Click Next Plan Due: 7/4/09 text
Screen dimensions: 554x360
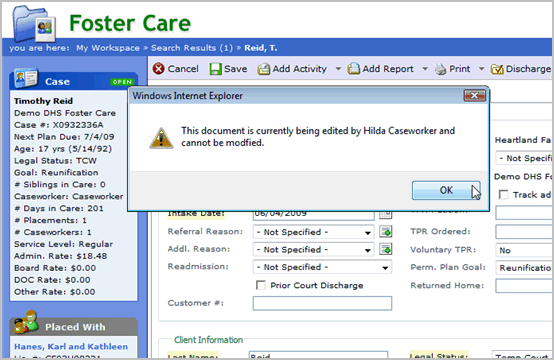click(64, 137)
